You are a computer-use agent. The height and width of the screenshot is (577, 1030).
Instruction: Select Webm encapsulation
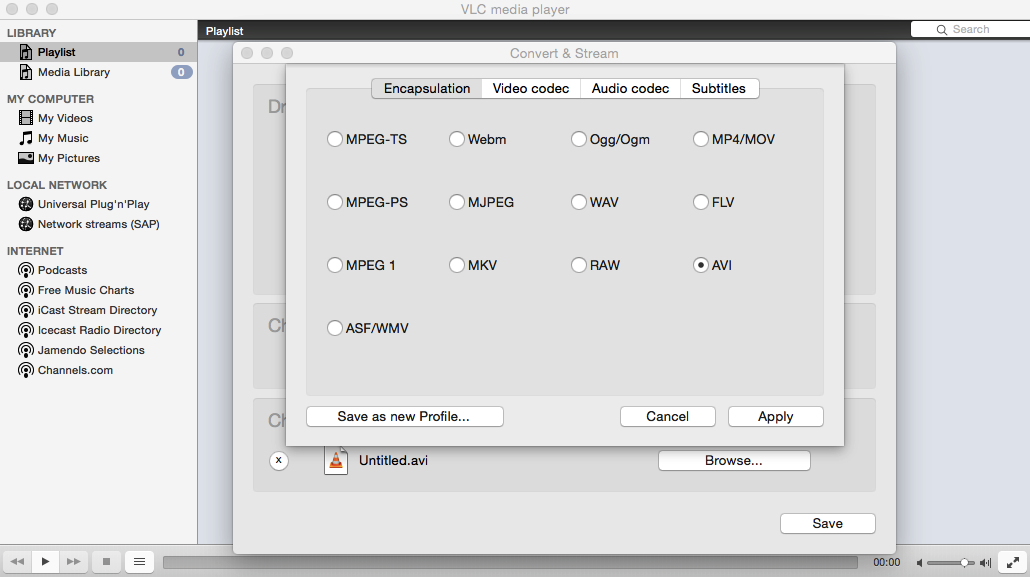coord(478,139)
